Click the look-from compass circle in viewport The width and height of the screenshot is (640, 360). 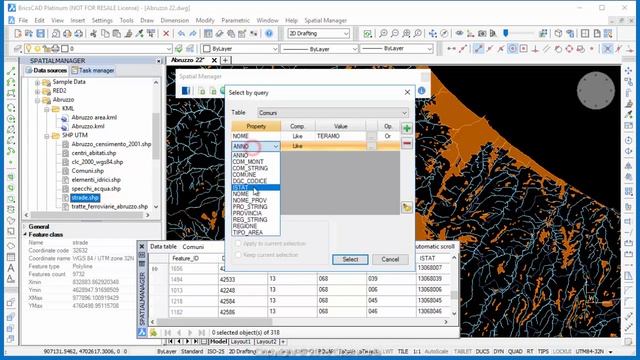tap(596, 91)
